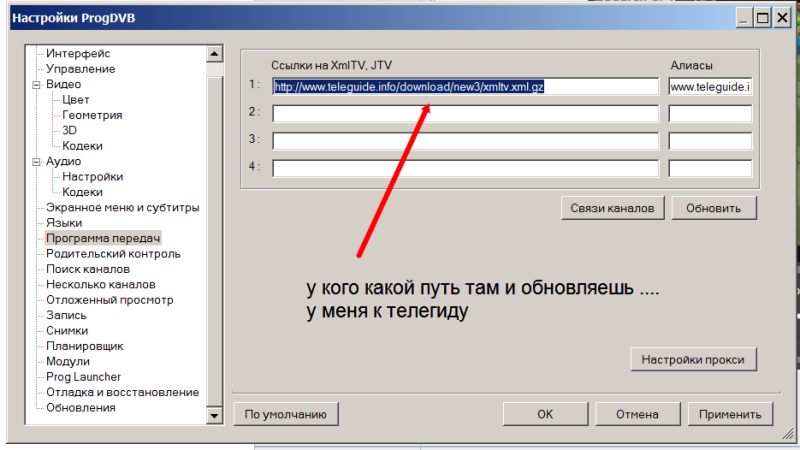This screenshot has height=450, width=800.
Task: Collapse the Аудио tree node
Action: [x=38, y=161]
